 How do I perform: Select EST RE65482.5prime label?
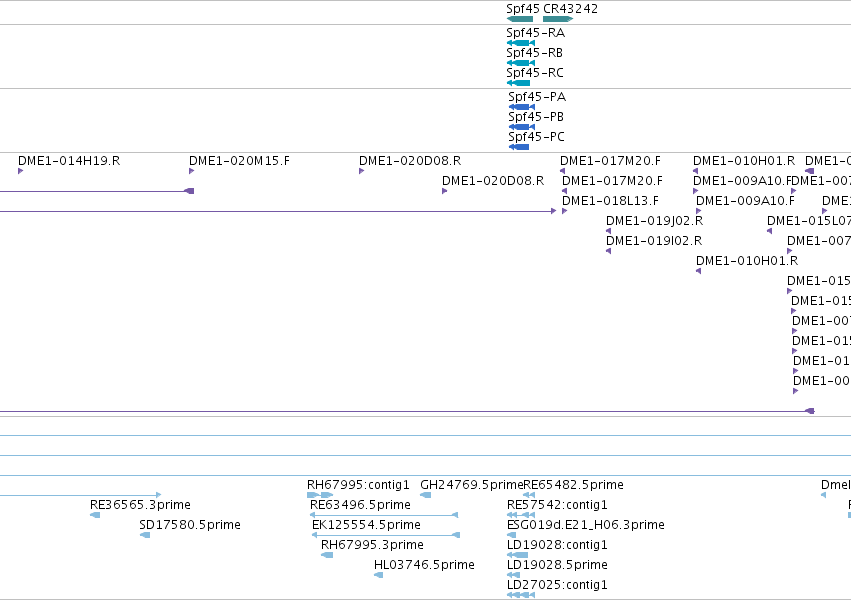[x=574, y=485]
